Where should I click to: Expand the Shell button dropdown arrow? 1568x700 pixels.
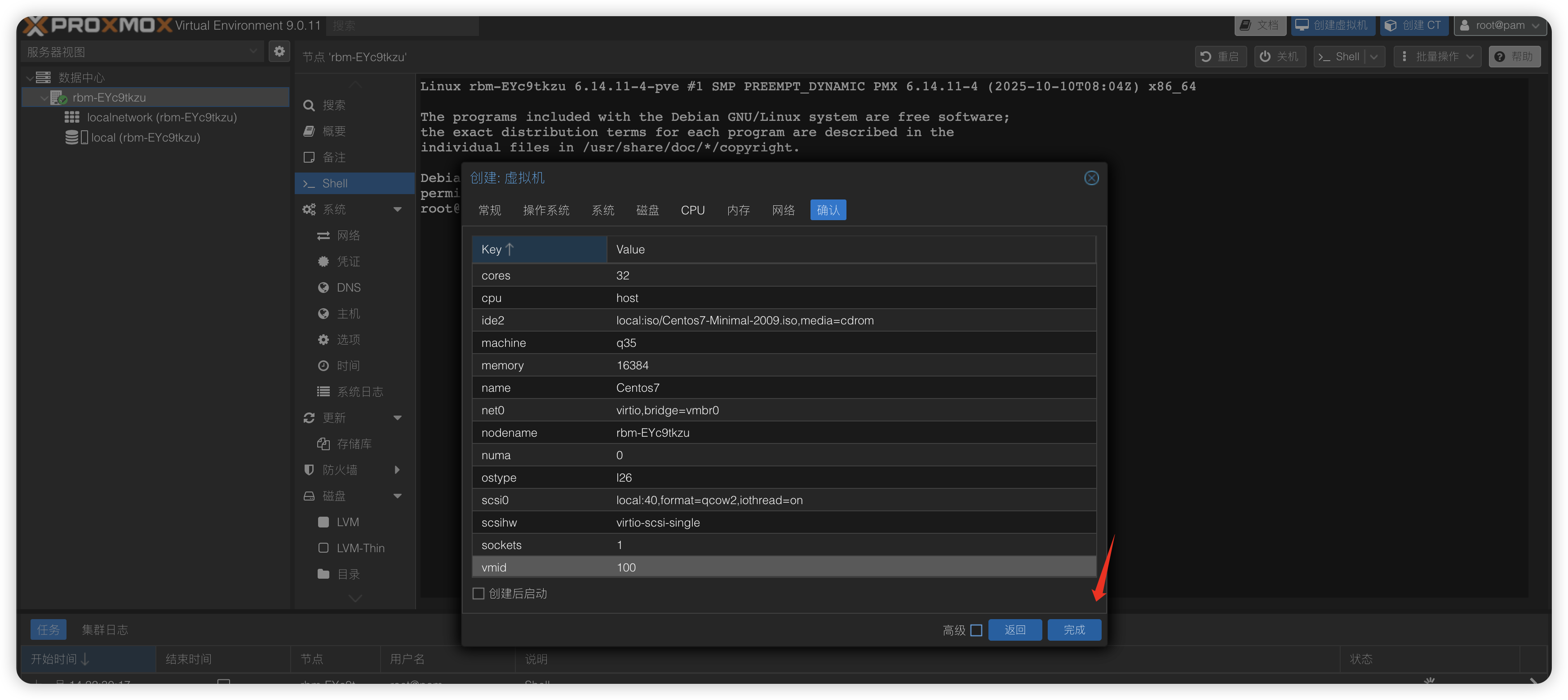pyautogui.click(x=1374, y=57)
